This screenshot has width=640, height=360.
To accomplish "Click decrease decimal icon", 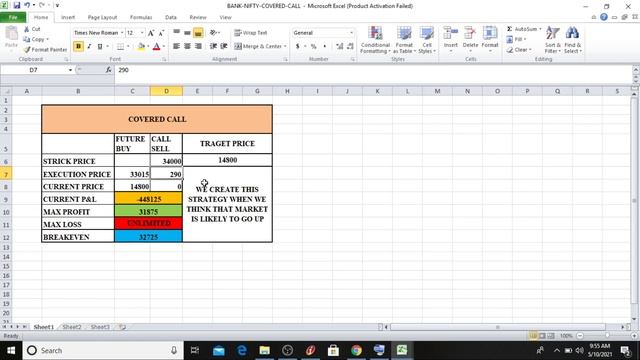I will click(350, 46).
